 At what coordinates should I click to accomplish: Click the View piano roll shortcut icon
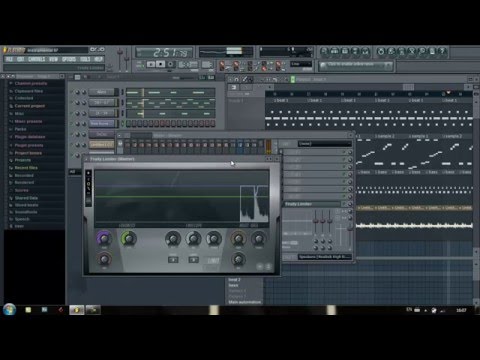pos(345,51)
